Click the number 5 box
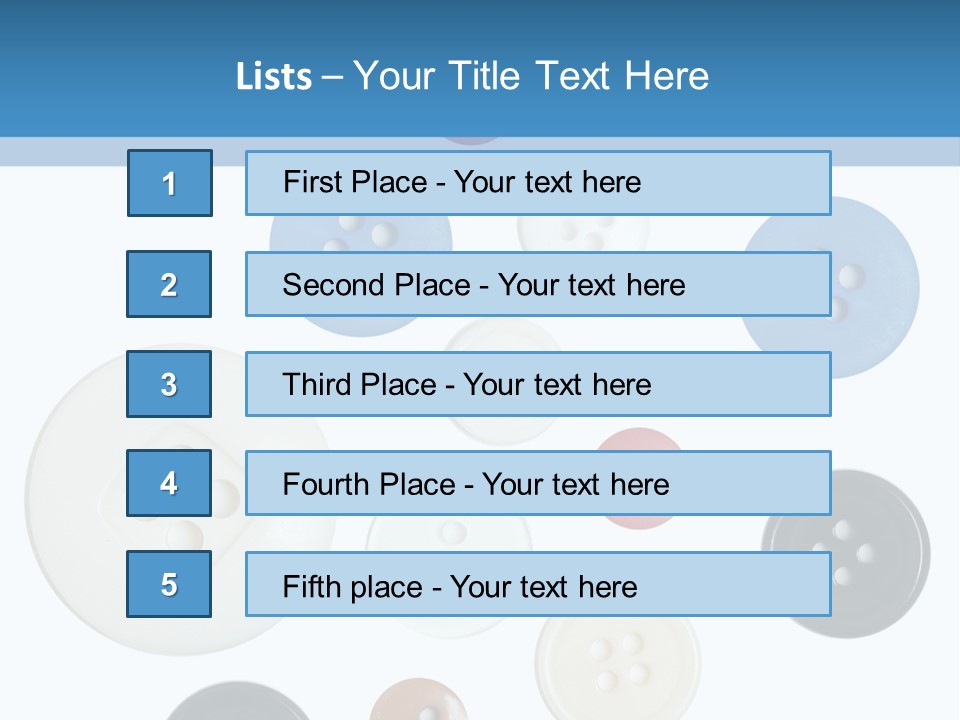960x720 pixels. point(169,584)
